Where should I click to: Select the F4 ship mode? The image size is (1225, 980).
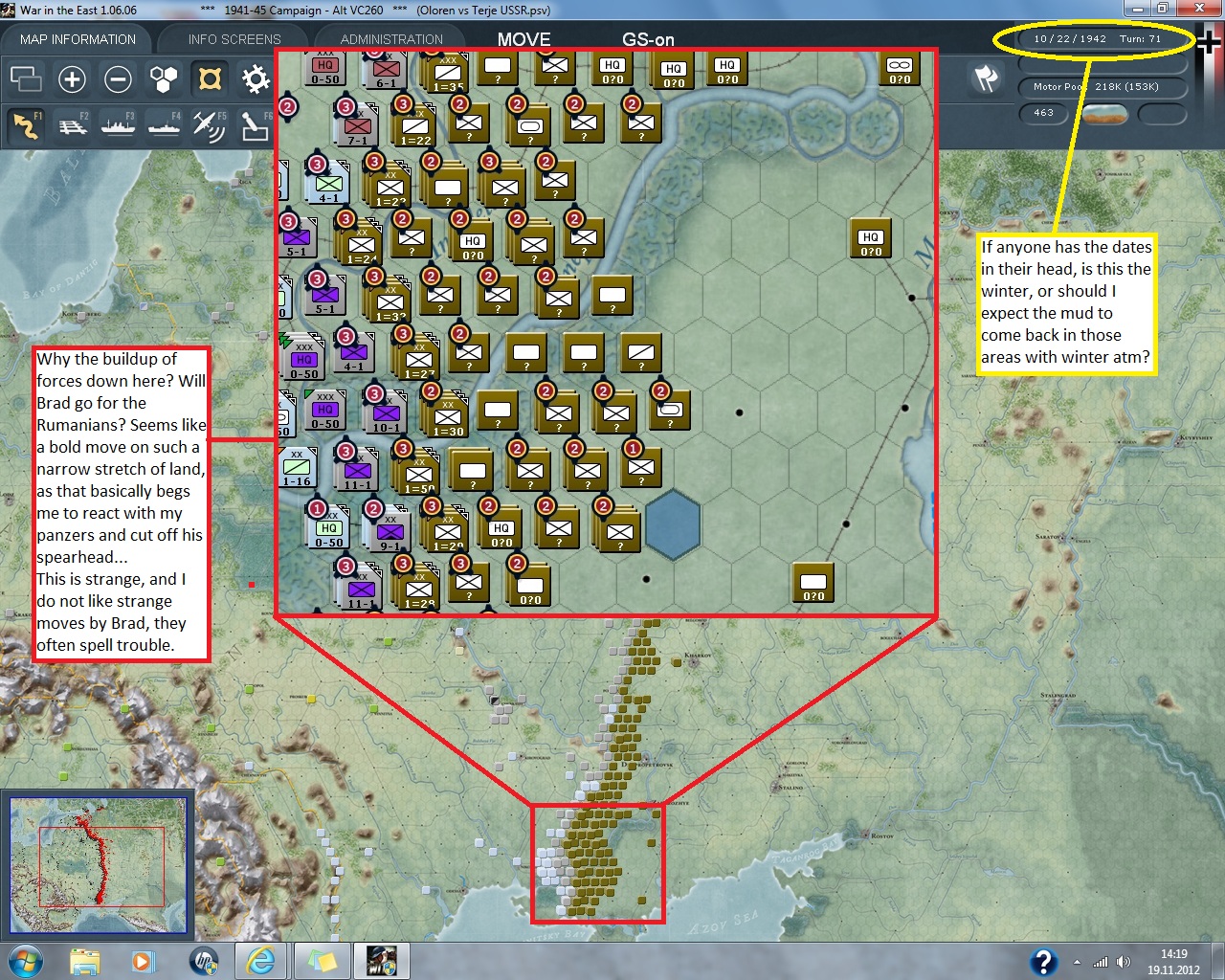point(164,125)
